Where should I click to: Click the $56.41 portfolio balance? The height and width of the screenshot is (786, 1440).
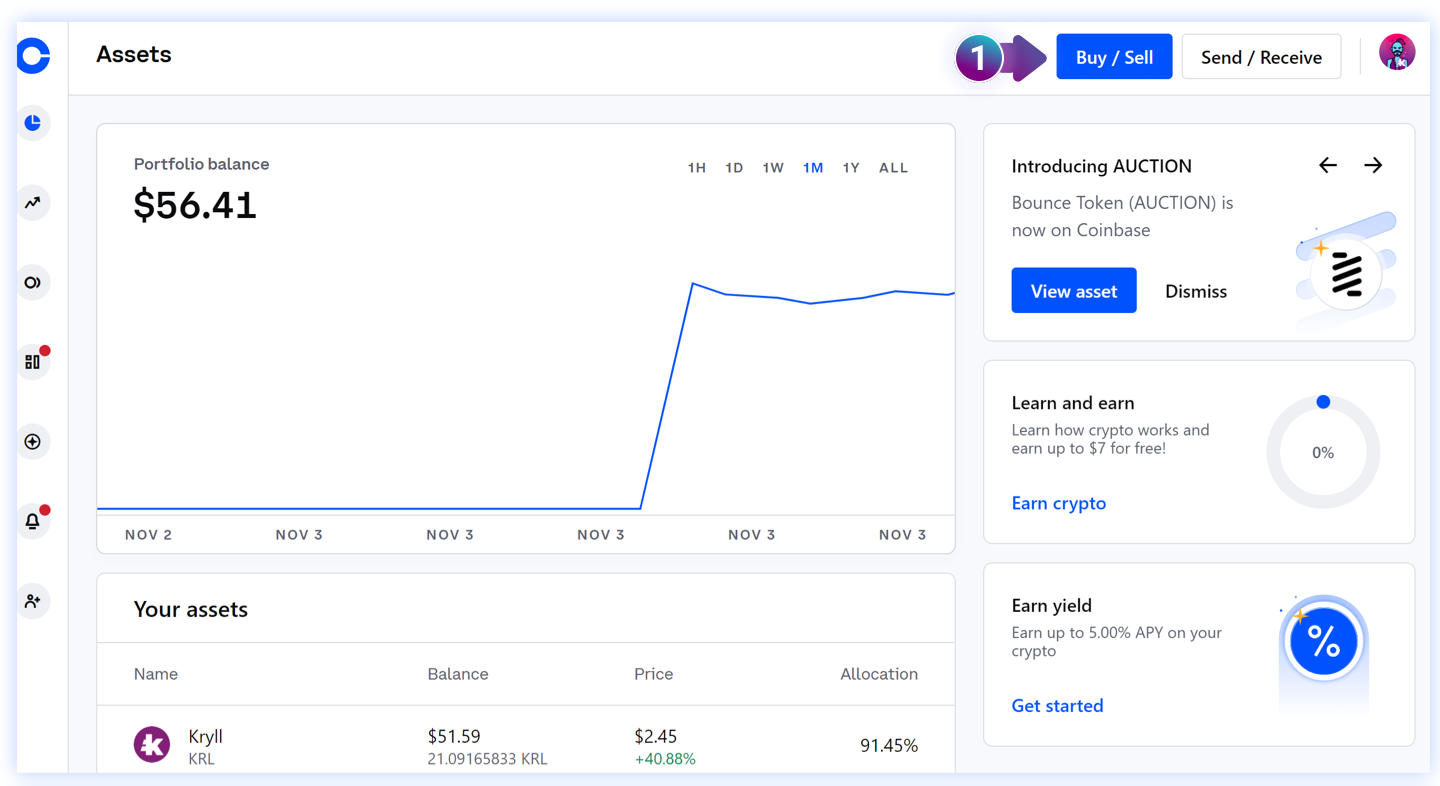click(195, 205)
